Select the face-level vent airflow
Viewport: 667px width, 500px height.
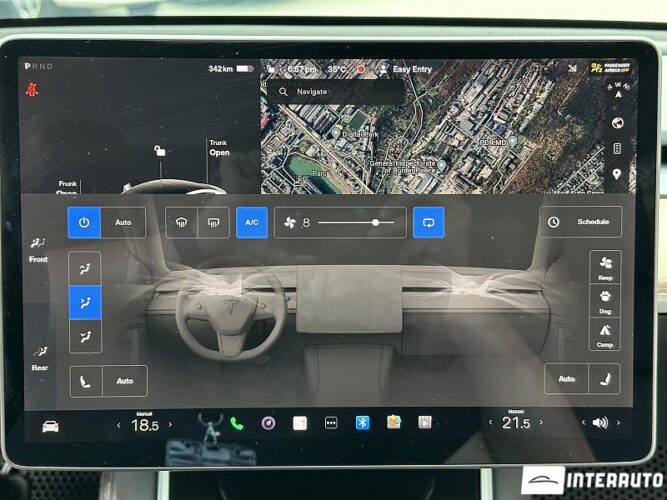pyautogui.click(x=85, y=302)
